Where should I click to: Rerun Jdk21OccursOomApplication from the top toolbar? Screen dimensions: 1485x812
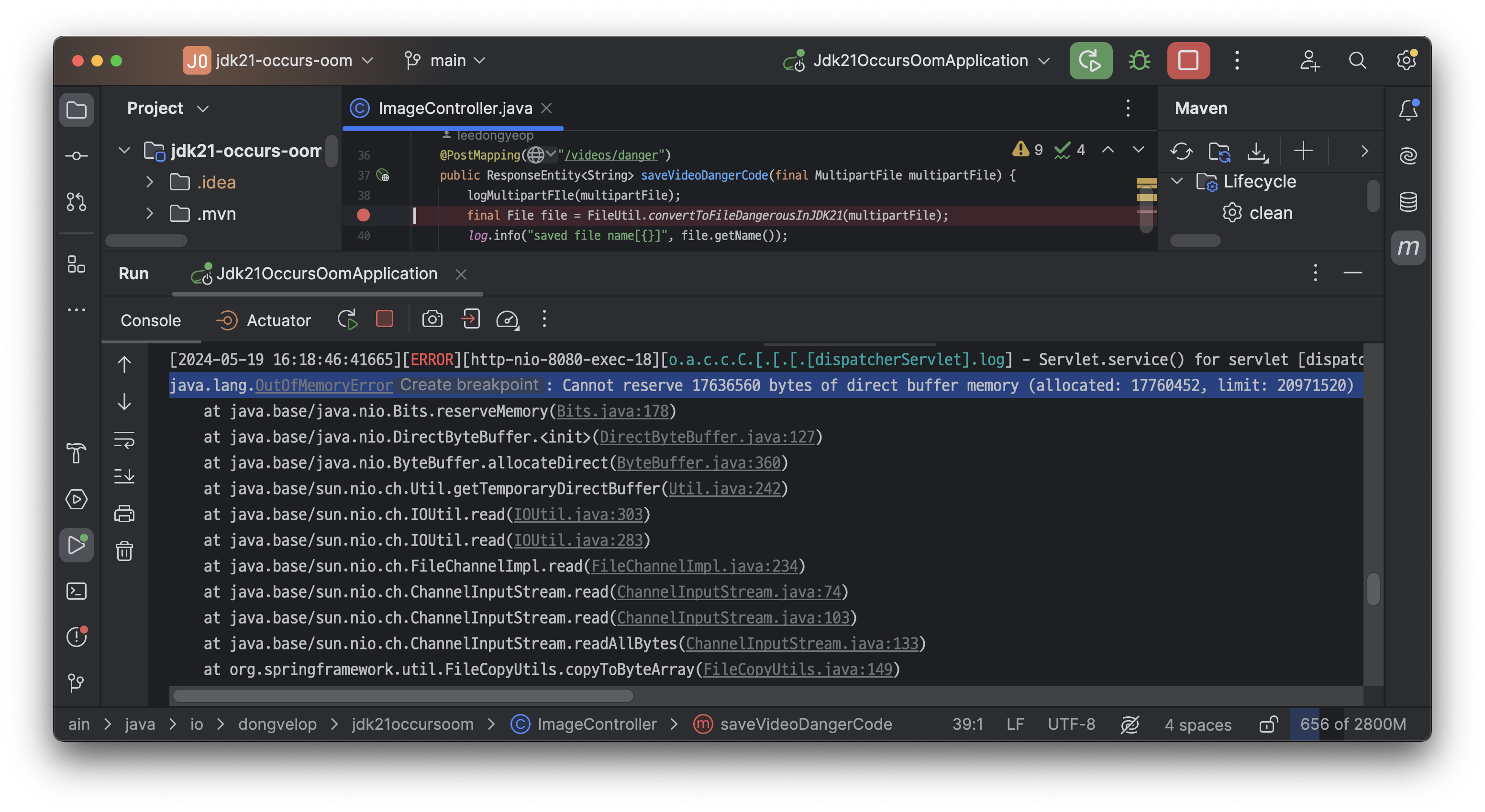tap(1091, 61)
